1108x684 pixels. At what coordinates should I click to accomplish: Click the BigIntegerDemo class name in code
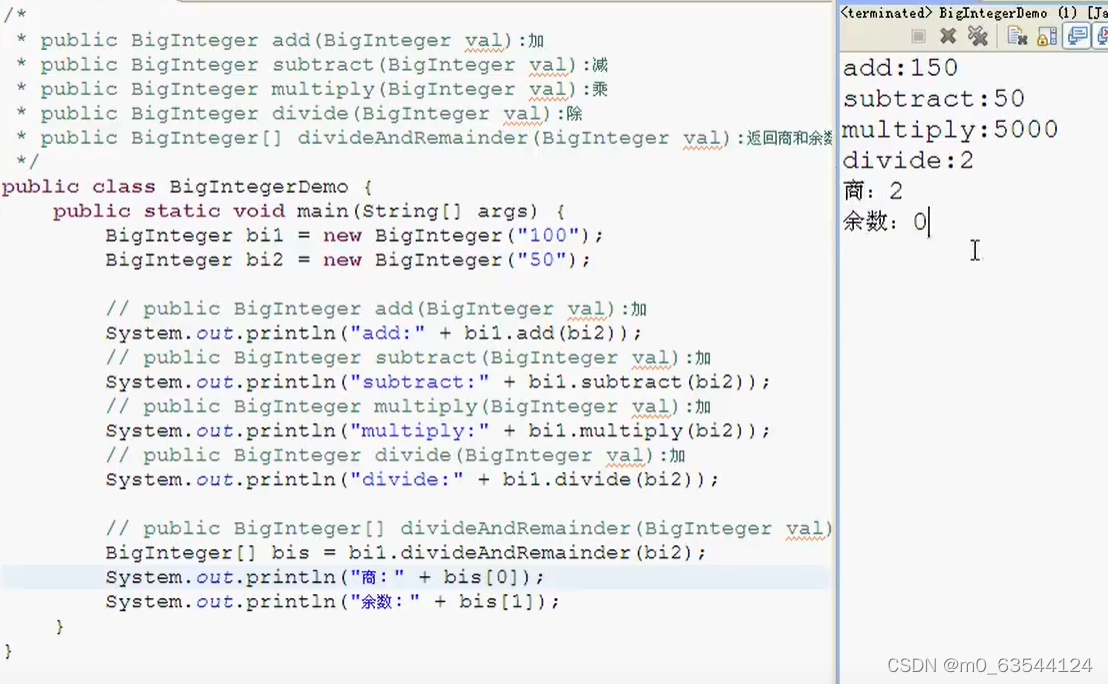coord(258,186)
